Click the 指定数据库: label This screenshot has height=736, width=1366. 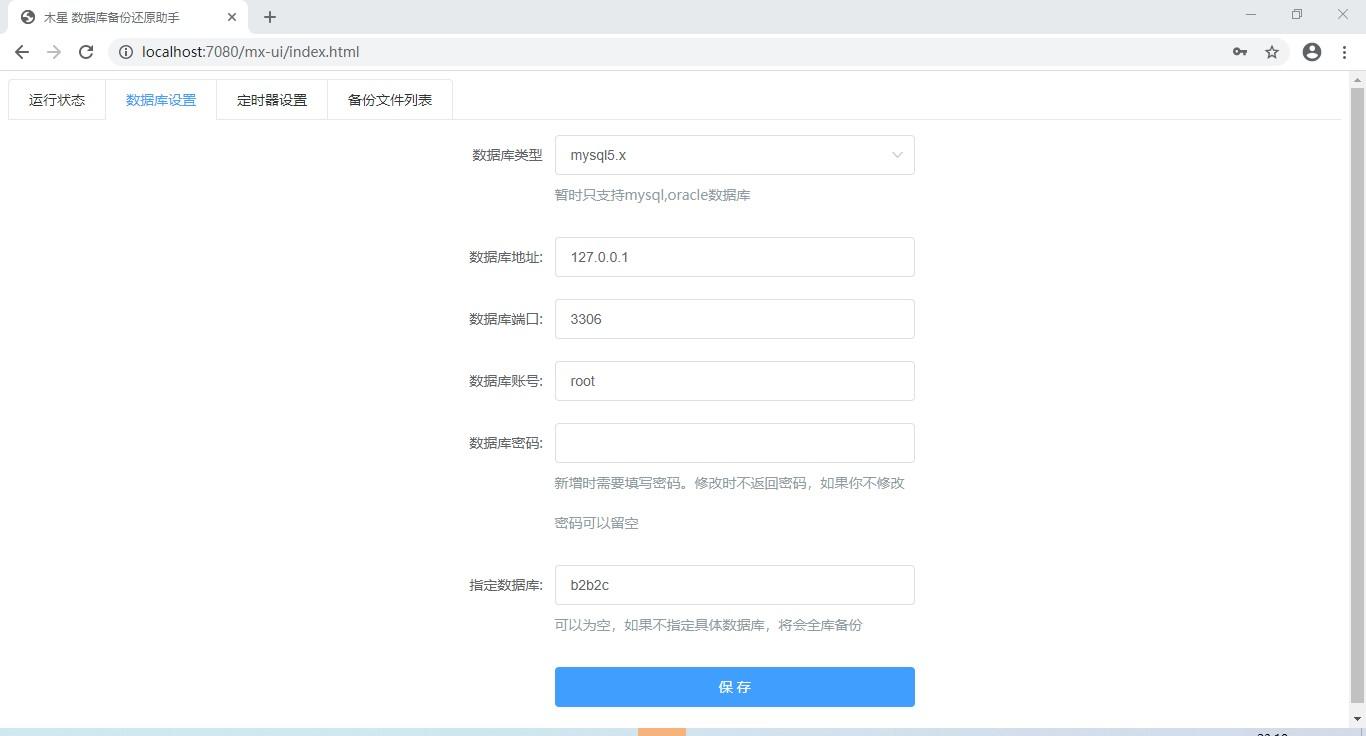point(506,585)
